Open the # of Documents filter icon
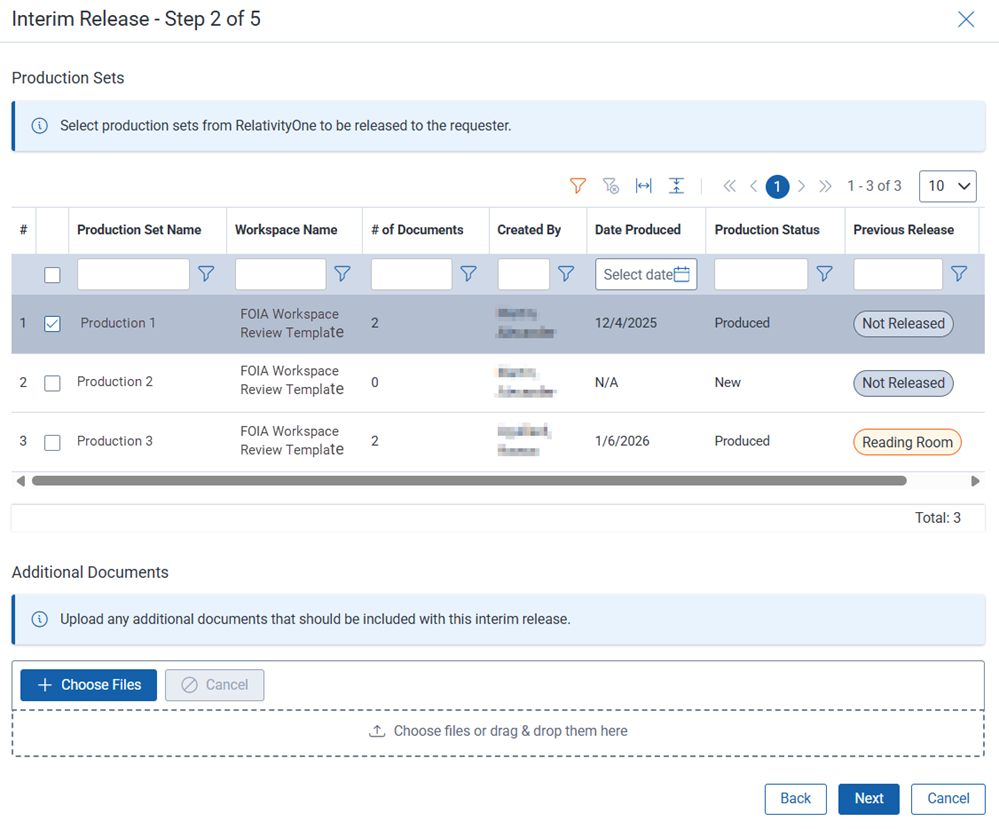The image size is (999, 829). 468,274
